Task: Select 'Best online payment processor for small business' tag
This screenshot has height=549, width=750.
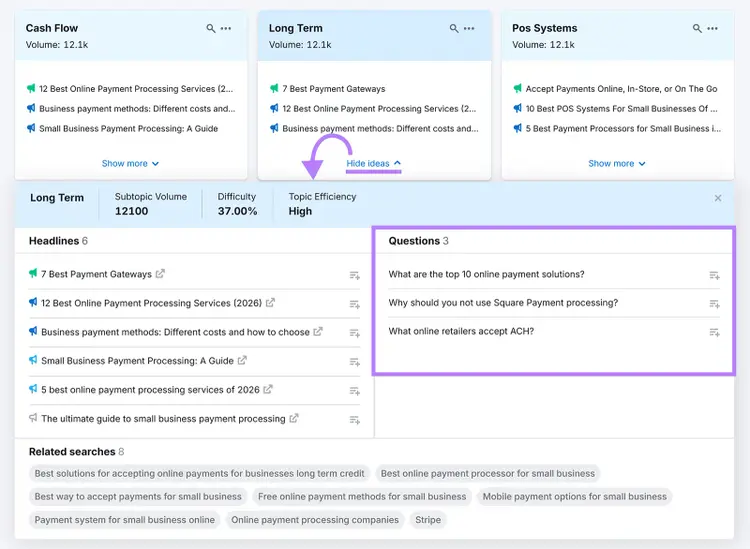Action: [x=488, y=473]
